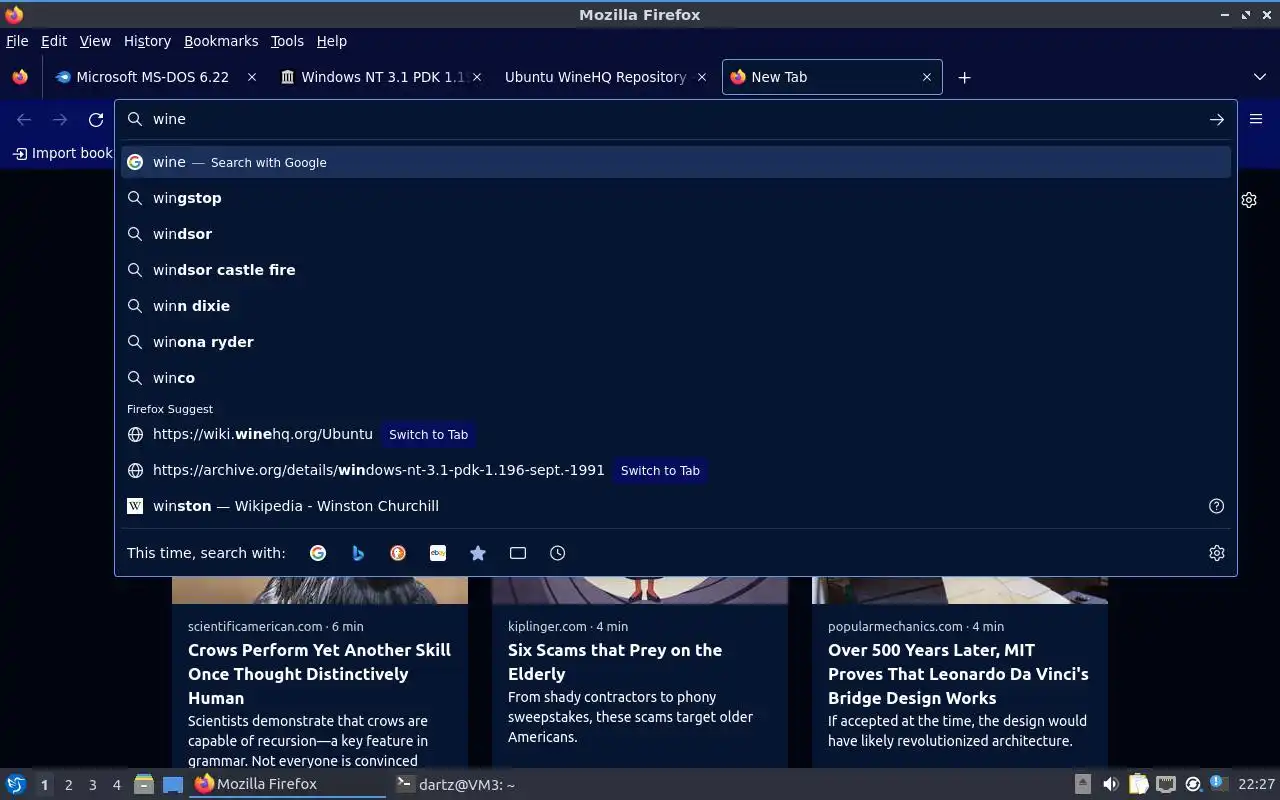Search this time with Google icon

point(318,553)
